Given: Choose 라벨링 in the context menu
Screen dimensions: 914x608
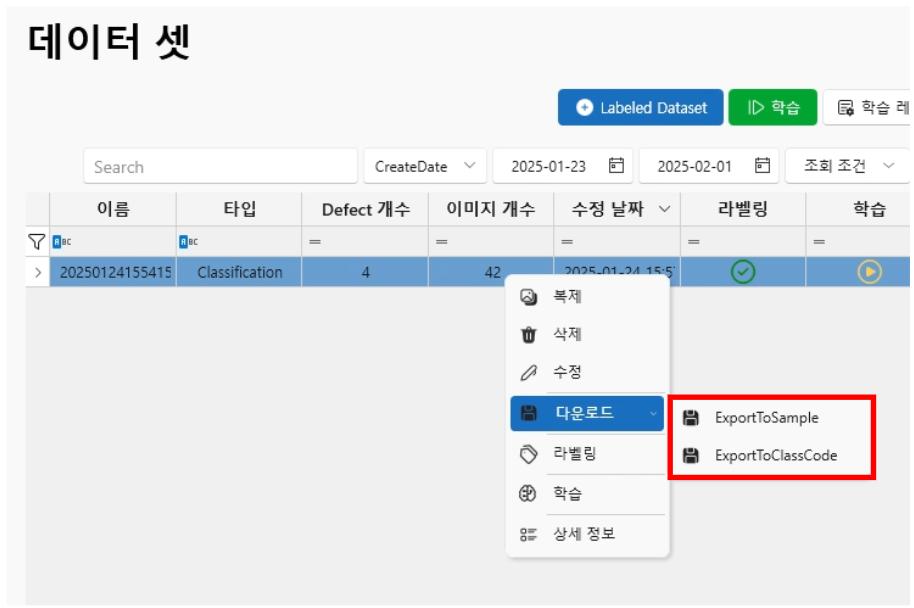Looking at the screenshot, I should 574,454.
